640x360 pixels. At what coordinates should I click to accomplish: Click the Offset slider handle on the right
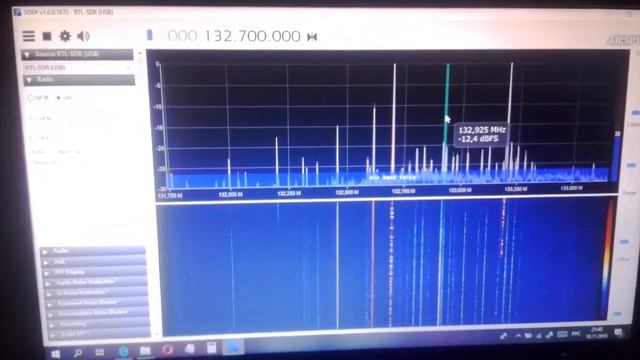(x=617, y=314)
